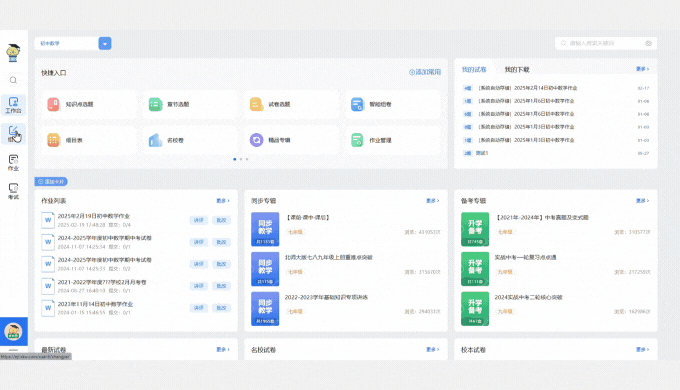Viewport: 680px width, 390px height.
Task: Click the sidebar magnifier search icon
Action: click(x=13, y=80)
